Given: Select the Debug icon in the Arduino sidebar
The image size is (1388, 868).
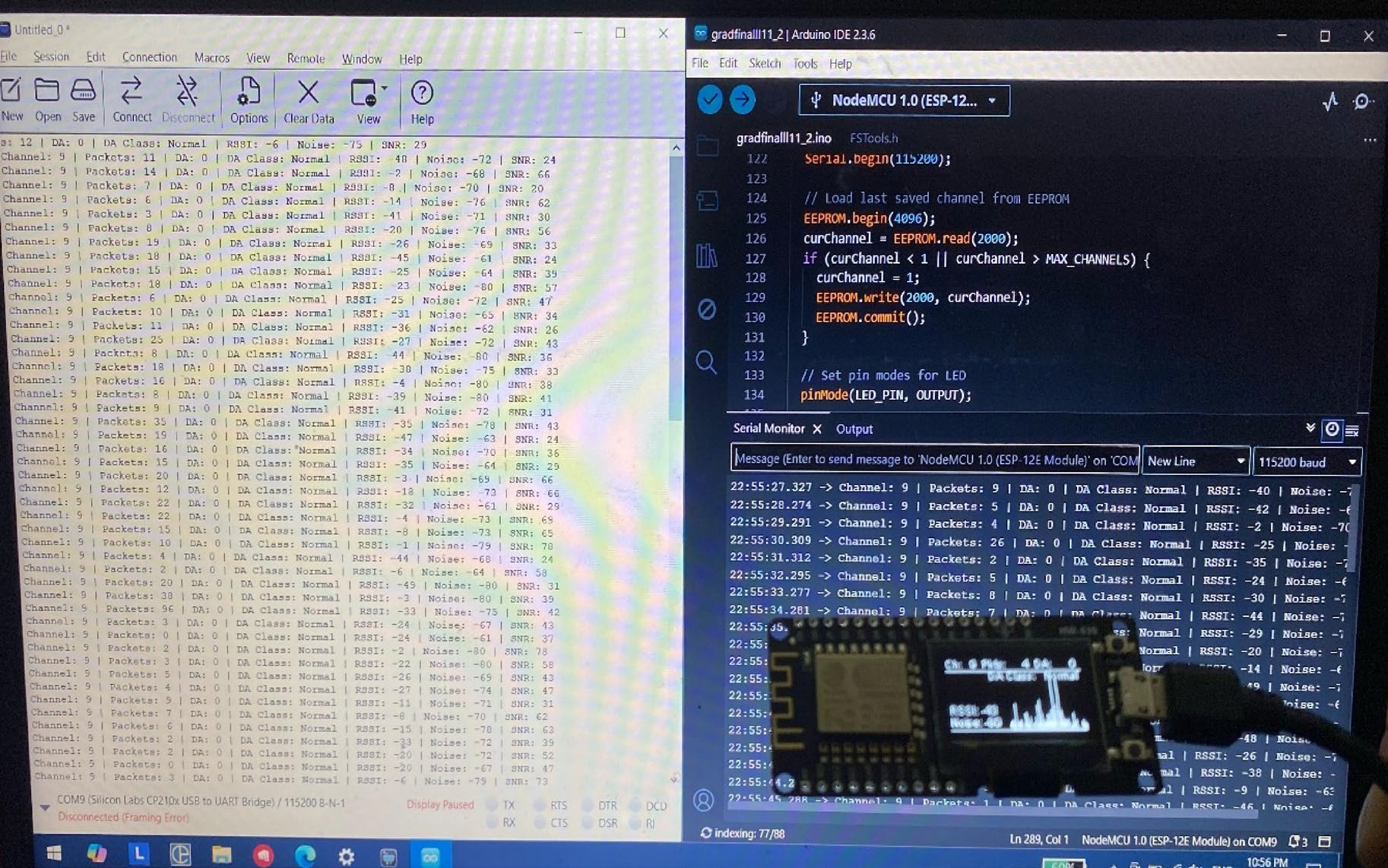Looking at the screenshot, I should 707,308.
